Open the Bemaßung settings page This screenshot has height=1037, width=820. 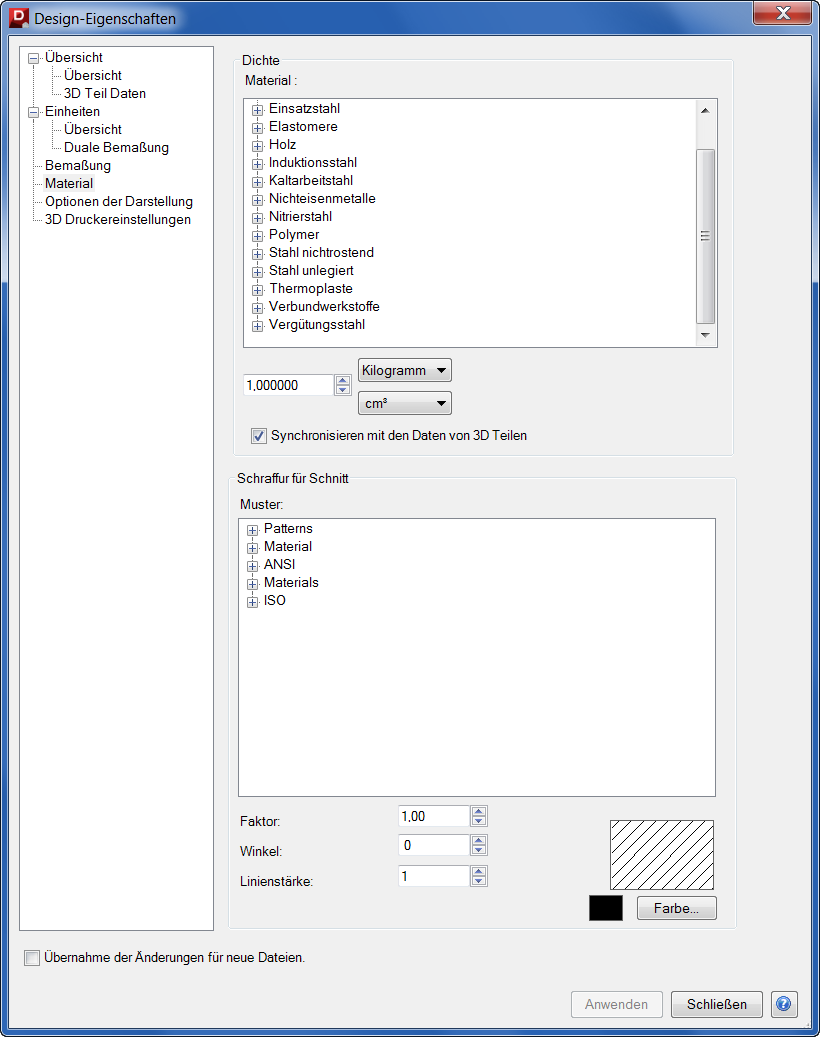[x=78, y=165]
